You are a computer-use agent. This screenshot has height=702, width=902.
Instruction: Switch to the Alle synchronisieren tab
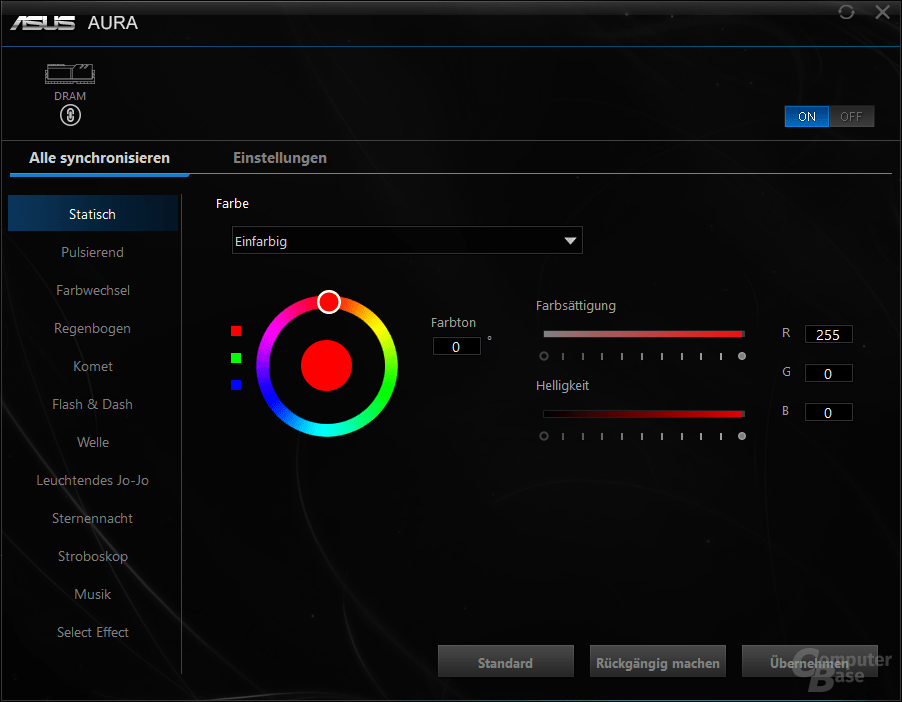point(99,157)
